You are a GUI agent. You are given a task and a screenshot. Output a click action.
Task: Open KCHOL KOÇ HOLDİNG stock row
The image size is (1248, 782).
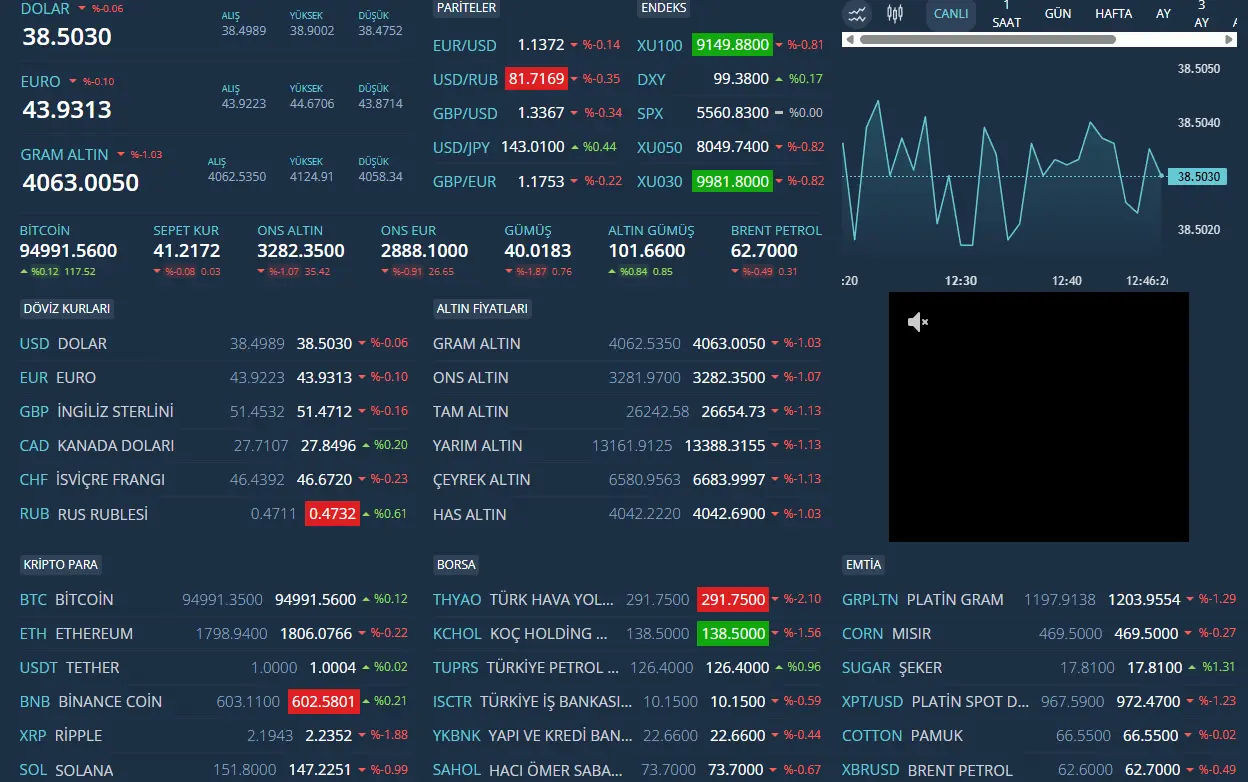[627, 633]
